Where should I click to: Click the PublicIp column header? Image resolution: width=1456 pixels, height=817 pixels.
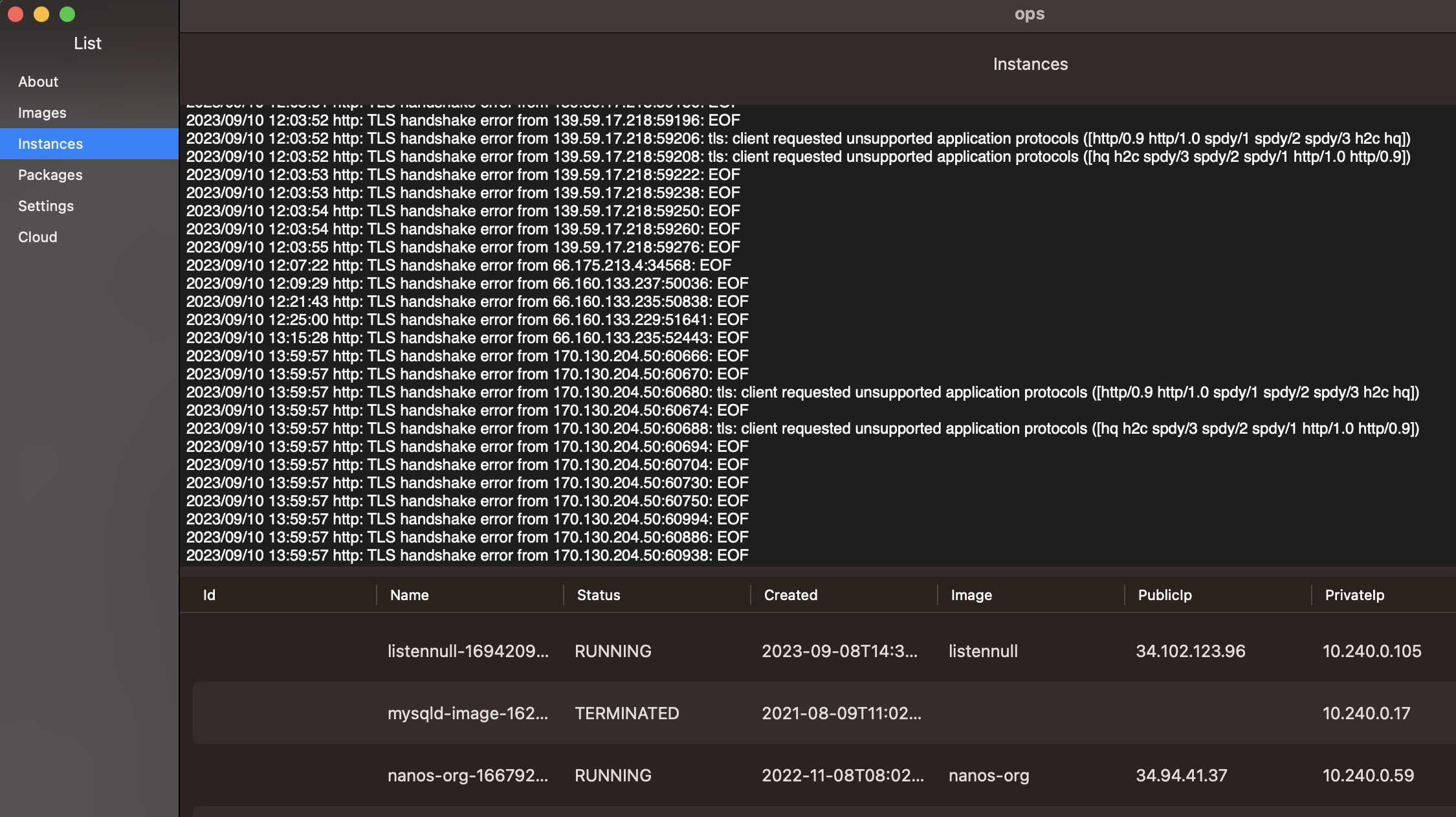(1165, 595)
